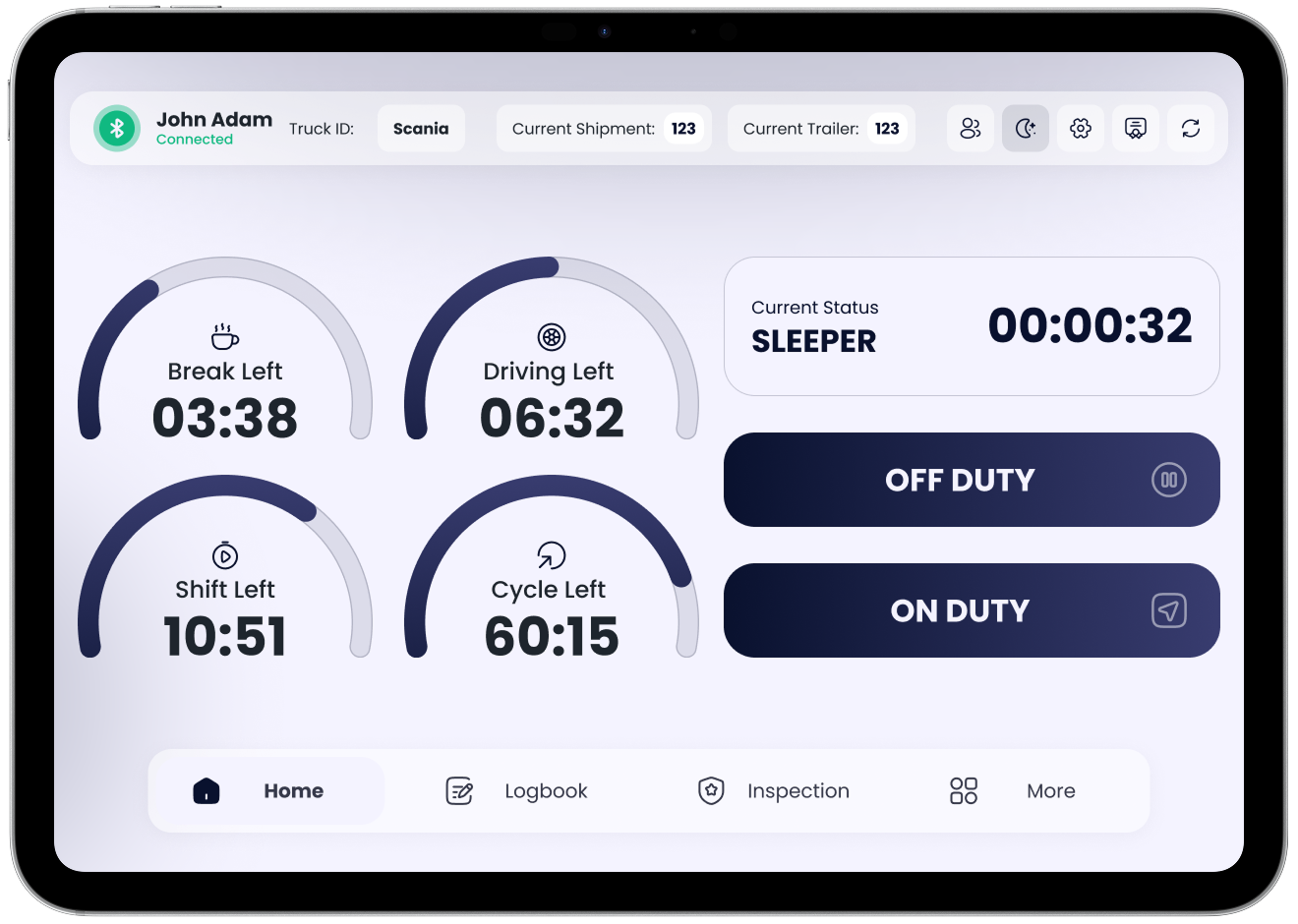Click the logbook pencil icon

pos(459,790)
